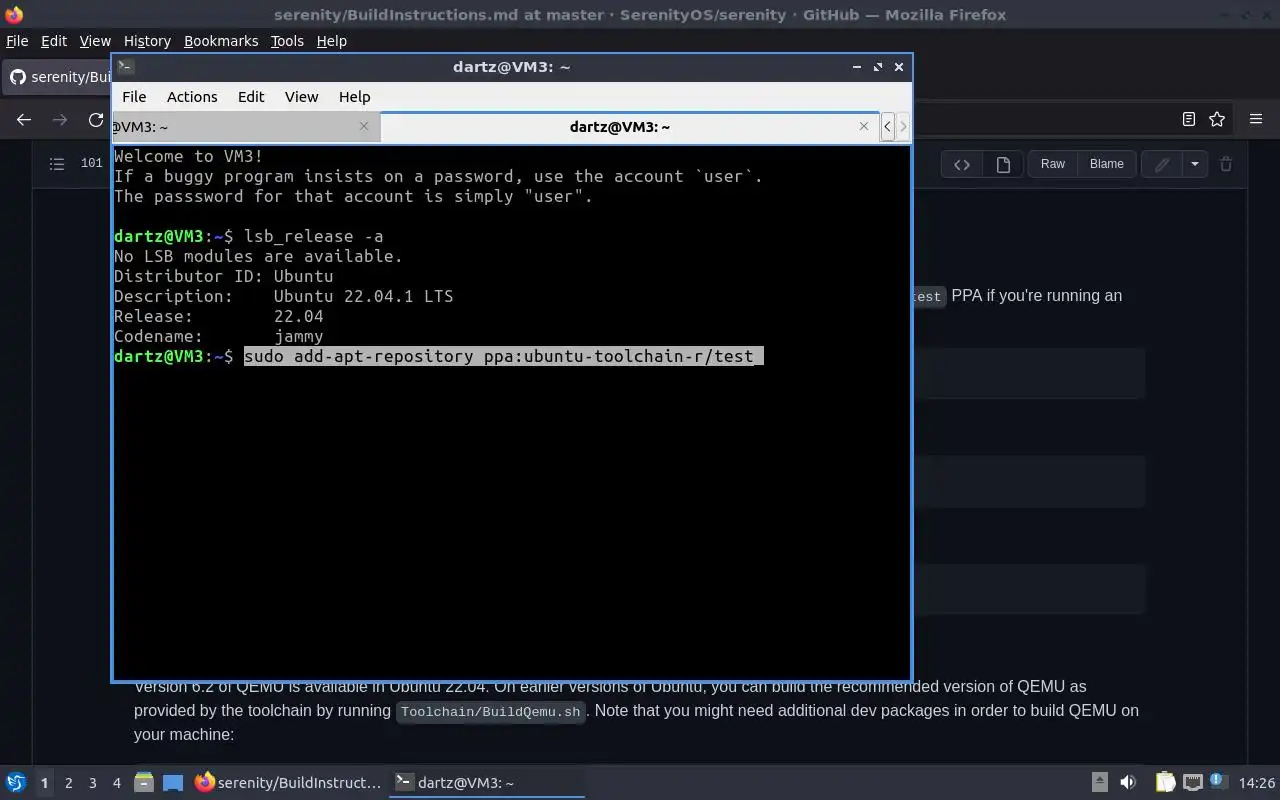Show desktop using panel icon
1280x800 pixels.
click(x=173, y=783)
